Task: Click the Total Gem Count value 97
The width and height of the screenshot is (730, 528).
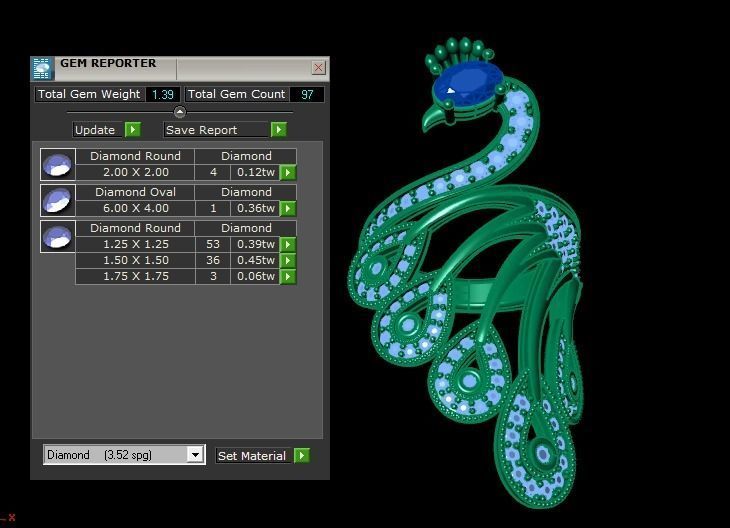Action: coord(307,95)
